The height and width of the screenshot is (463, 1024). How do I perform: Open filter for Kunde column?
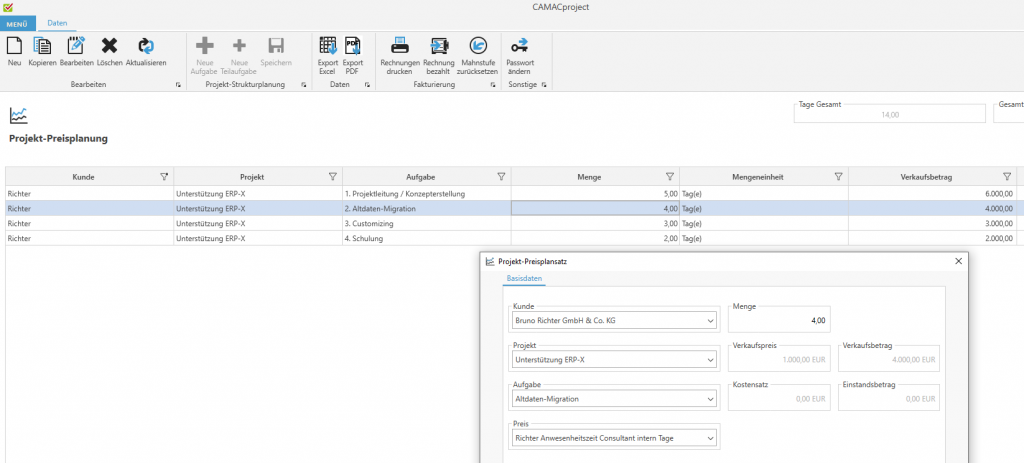(164, 176)
